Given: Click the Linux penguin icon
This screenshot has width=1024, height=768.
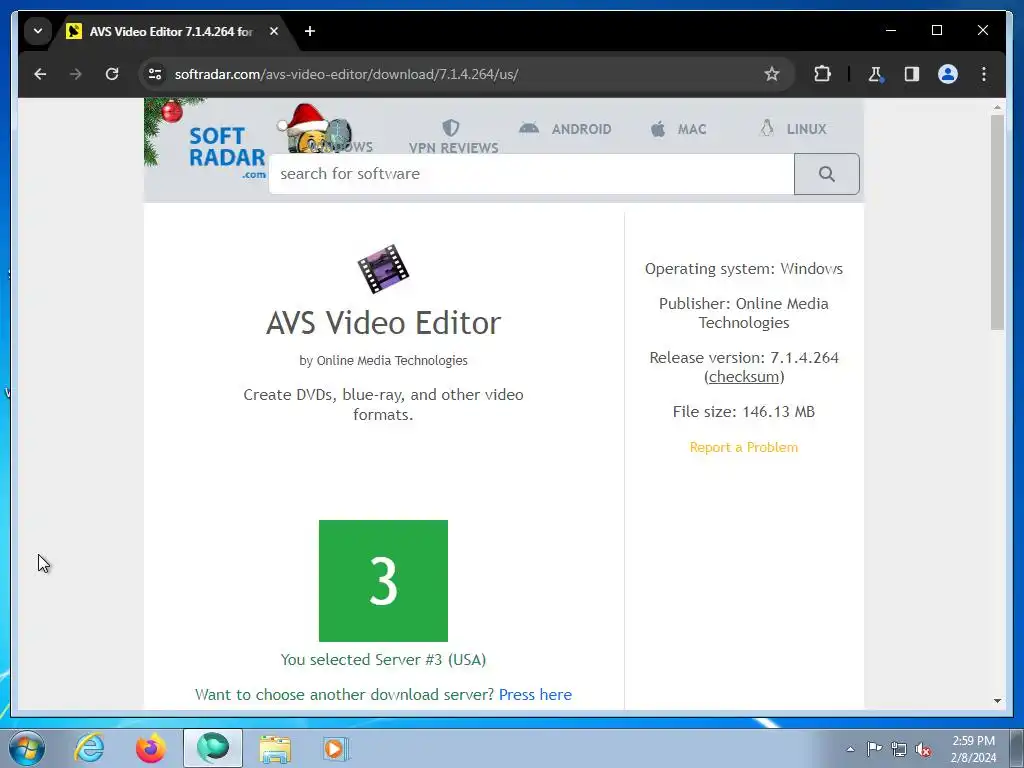Looking at the screenshot, I should coord(767,127).
